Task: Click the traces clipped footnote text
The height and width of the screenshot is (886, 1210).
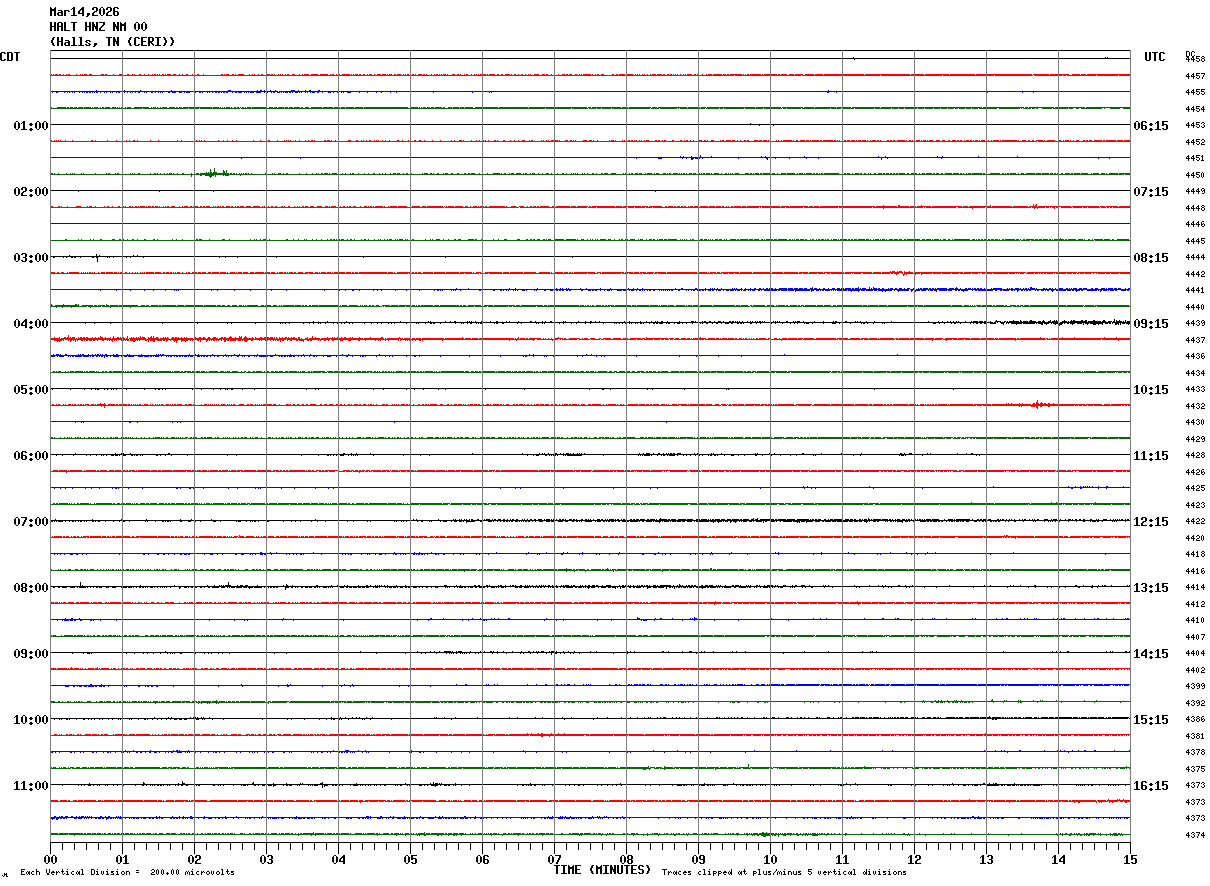Action: [784, 872]
